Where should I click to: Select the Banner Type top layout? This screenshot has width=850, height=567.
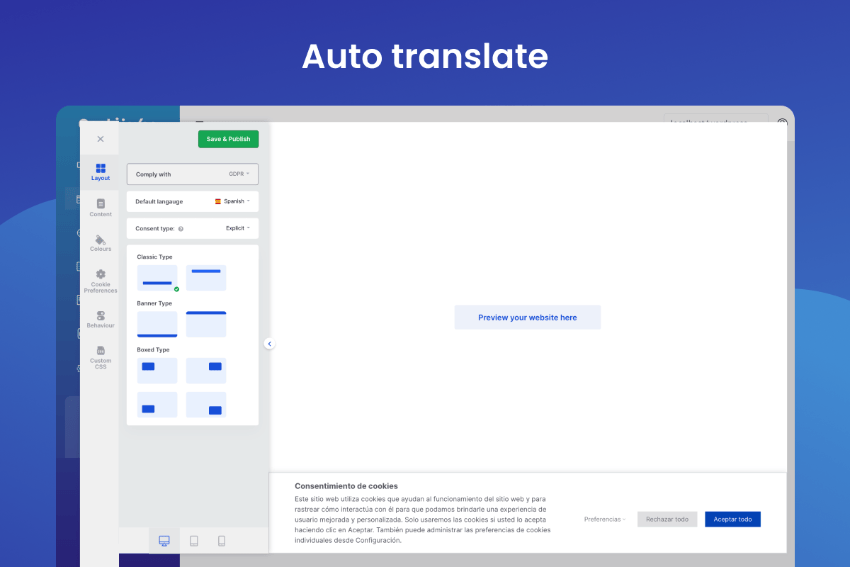tap(206, 324)
